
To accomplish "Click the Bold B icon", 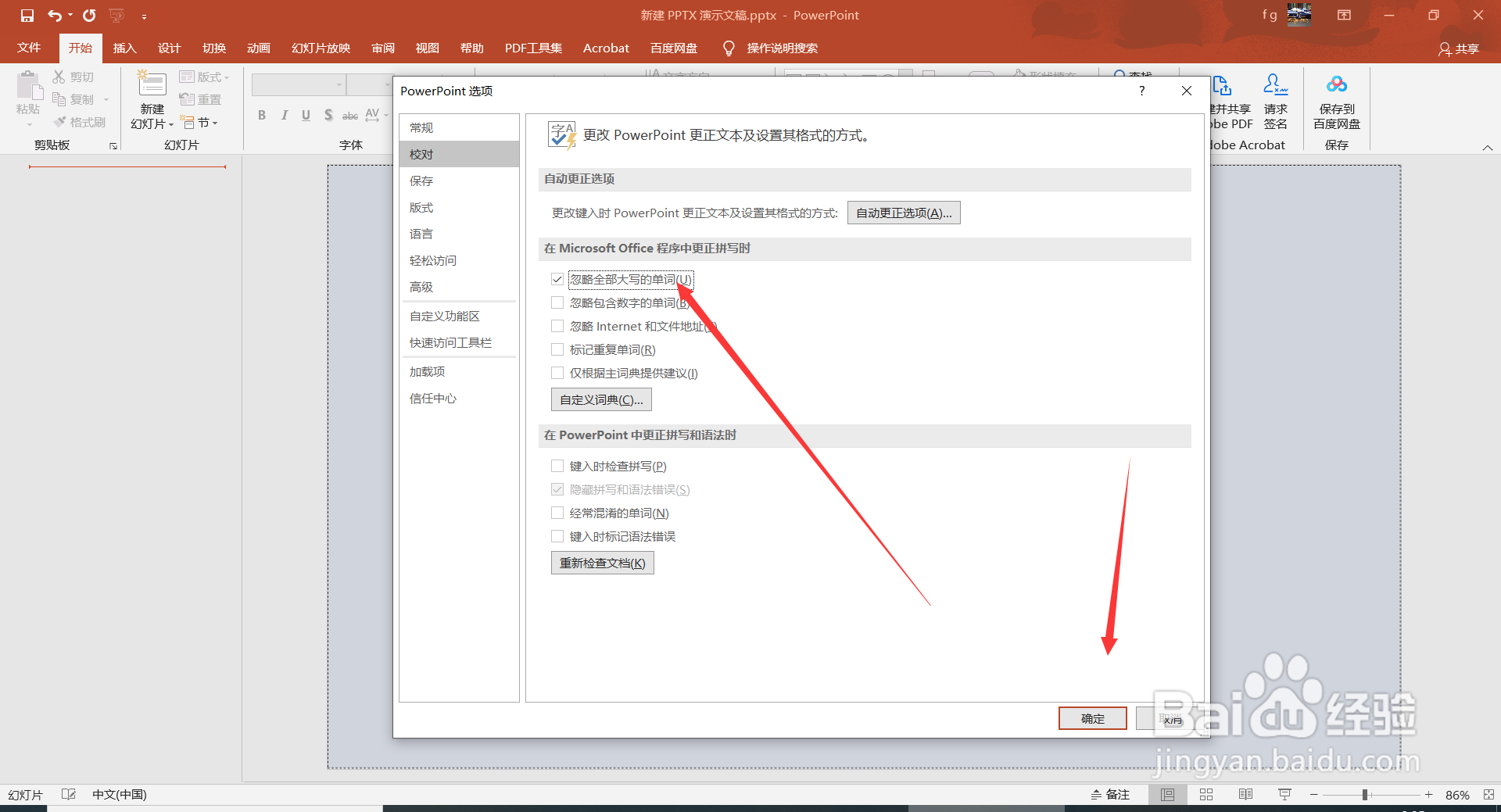I will [262, 116].
